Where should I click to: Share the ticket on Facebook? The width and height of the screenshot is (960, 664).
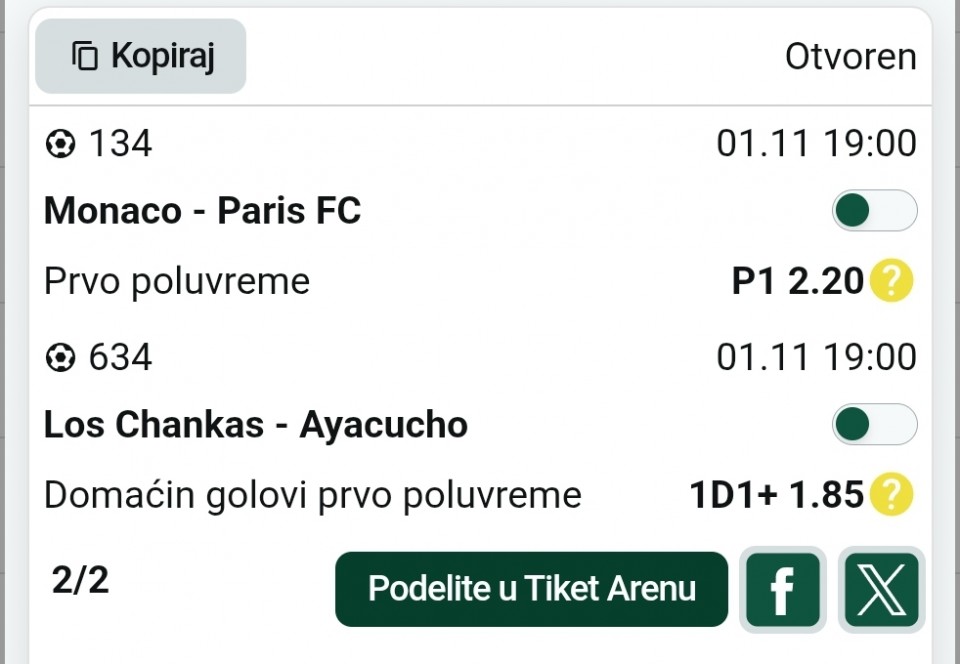pos(782,590)
